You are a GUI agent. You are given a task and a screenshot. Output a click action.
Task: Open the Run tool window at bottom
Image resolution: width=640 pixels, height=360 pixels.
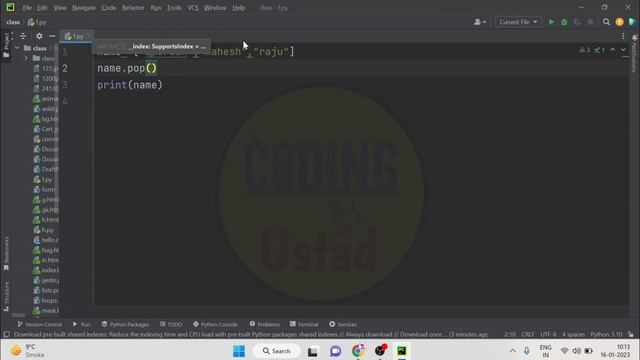tap(82, 324)
